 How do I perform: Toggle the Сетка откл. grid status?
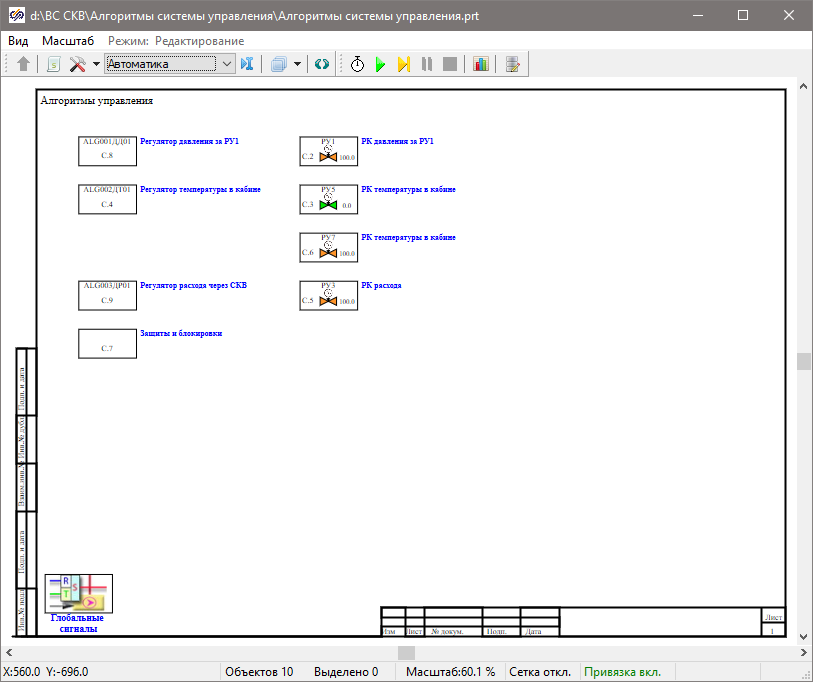point(540,671)
